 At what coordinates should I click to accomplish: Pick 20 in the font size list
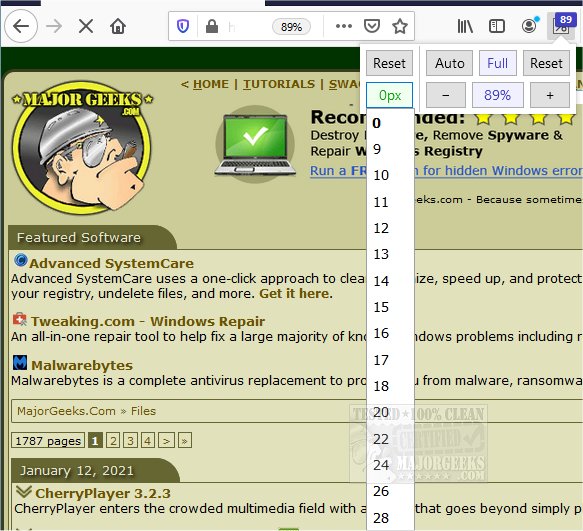(x=390, y=412)
